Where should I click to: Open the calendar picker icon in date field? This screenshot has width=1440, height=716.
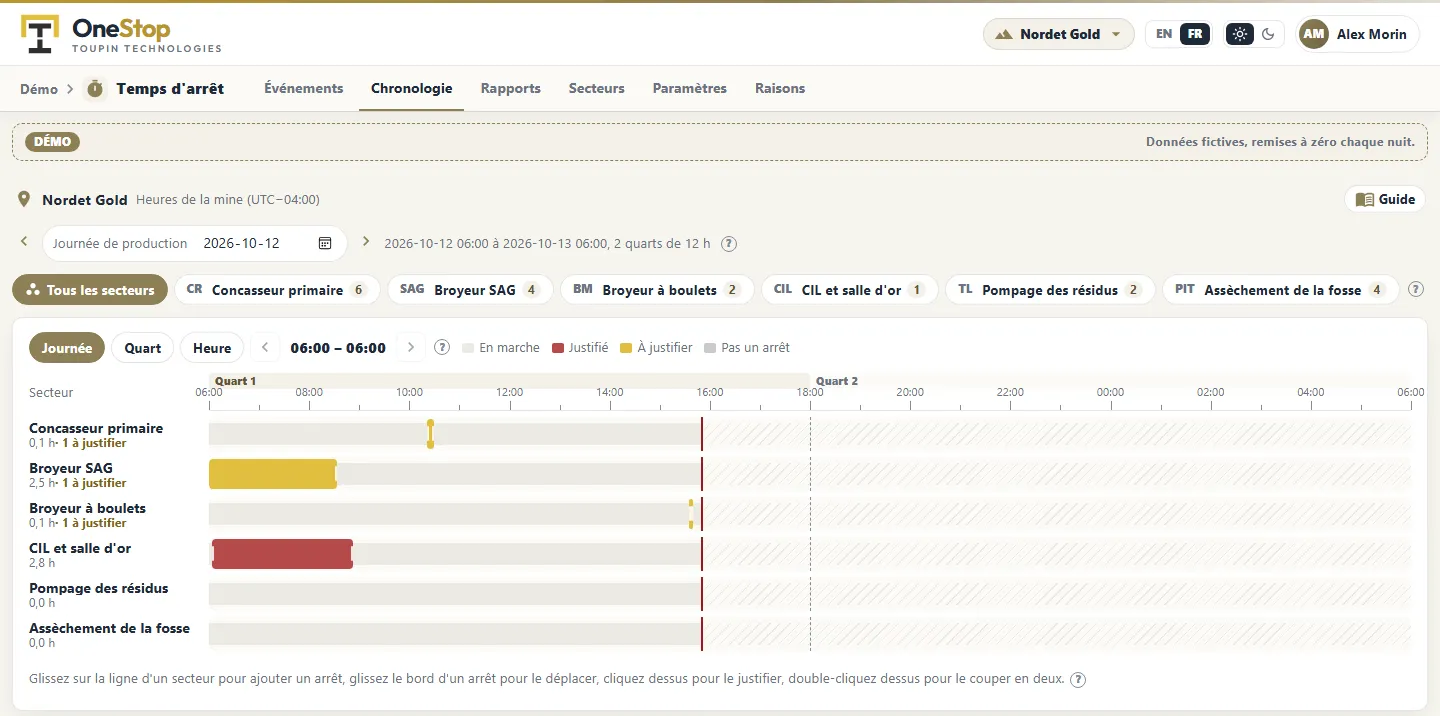pos(325,243)
